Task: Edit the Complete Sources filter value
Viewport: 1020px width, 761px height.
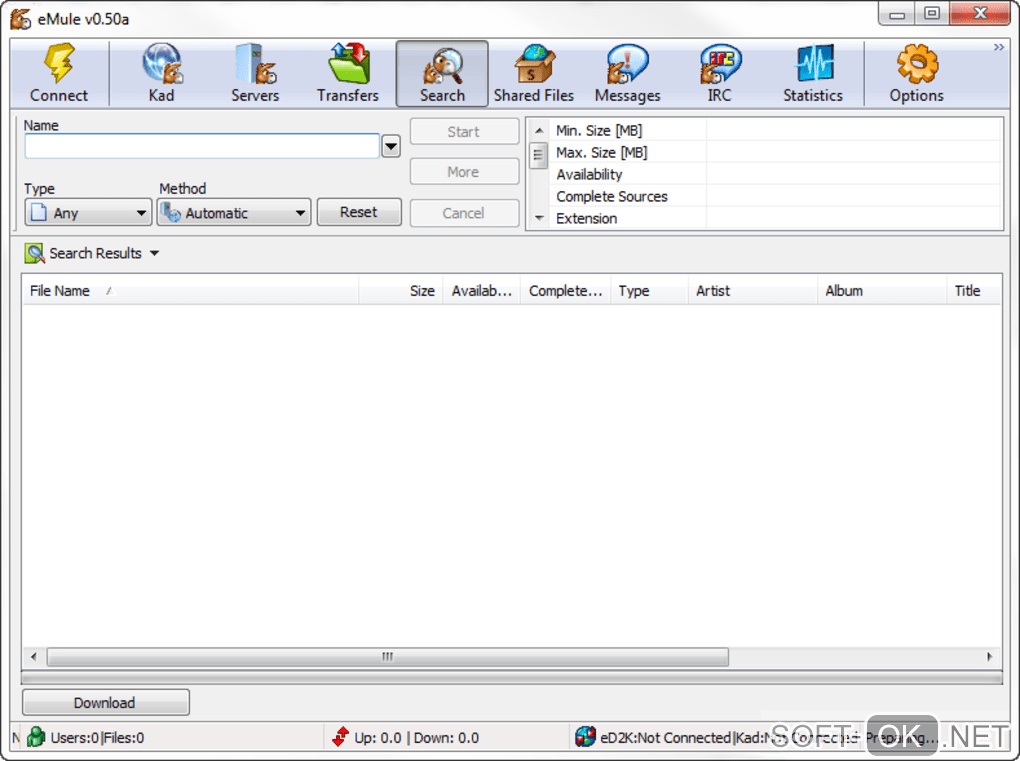Action: (853, 196)
